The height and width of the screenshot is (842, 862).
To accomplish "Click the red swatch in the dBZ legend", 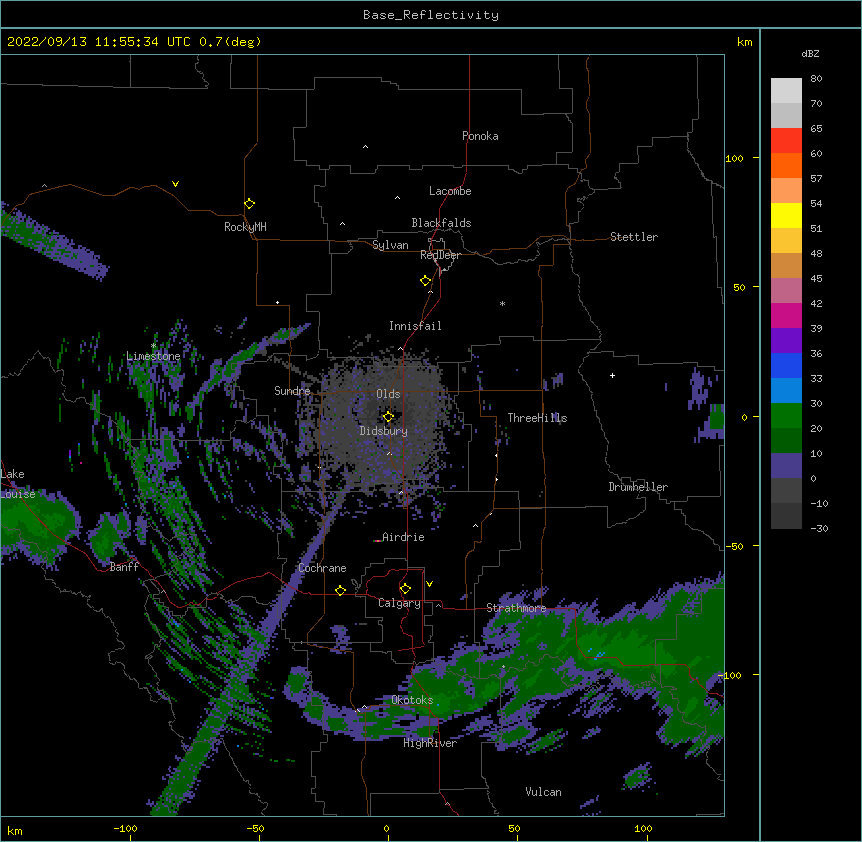I will click(x=786, y=140).
